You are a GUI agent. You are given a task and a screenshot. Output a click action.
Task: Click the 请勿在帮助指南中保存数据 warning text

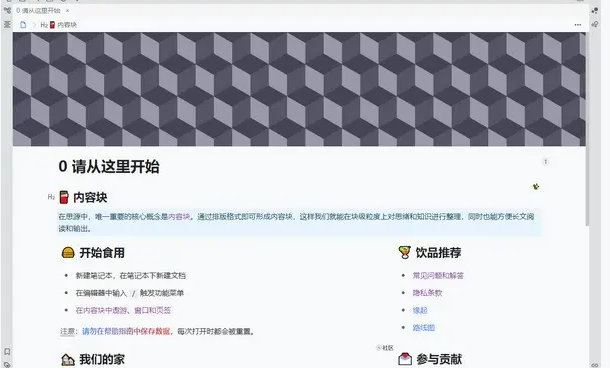pyautogui.click(x=126, y=331)
